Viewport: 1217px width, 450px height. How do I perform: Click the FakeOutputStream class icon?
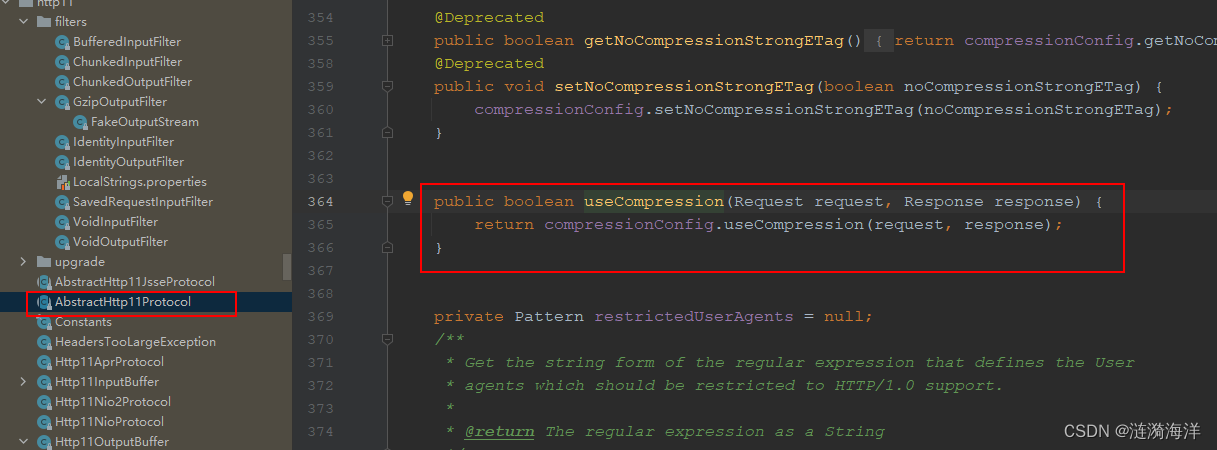coord(80,122)
